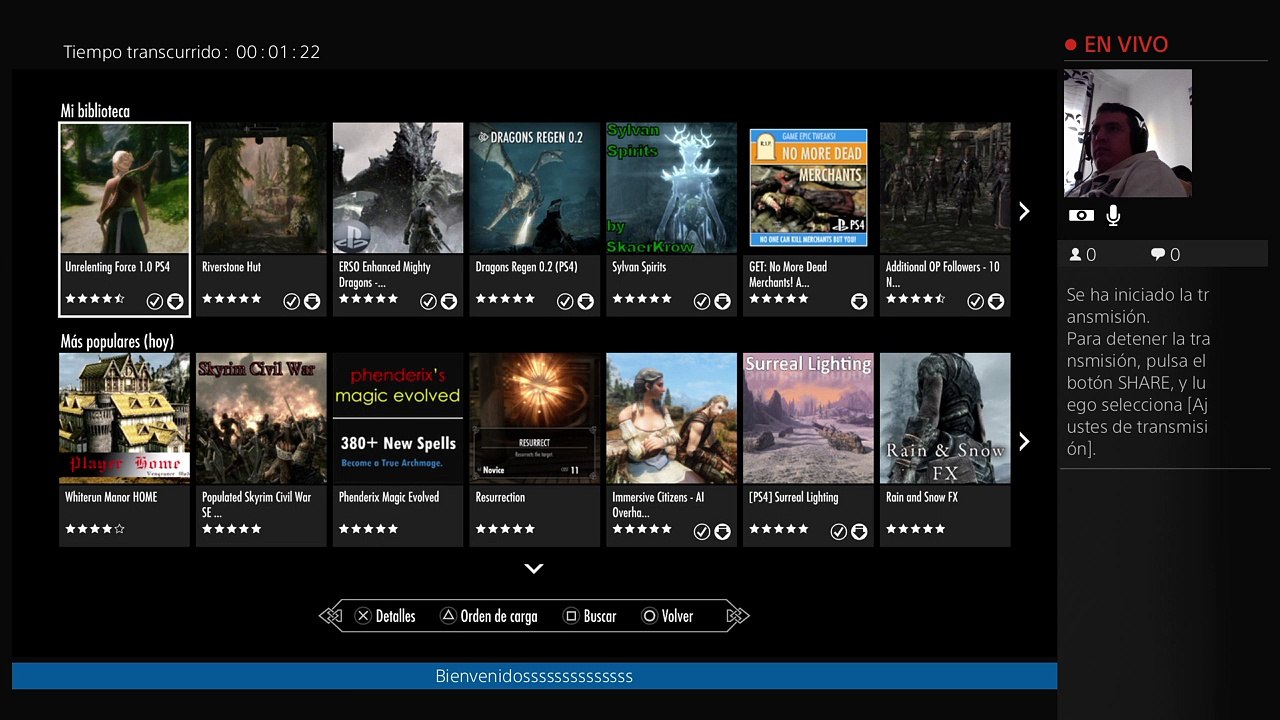This screenshot has width=1280, height=720.
Task: Click the Detalles cross button prompt
Action: 386,616
